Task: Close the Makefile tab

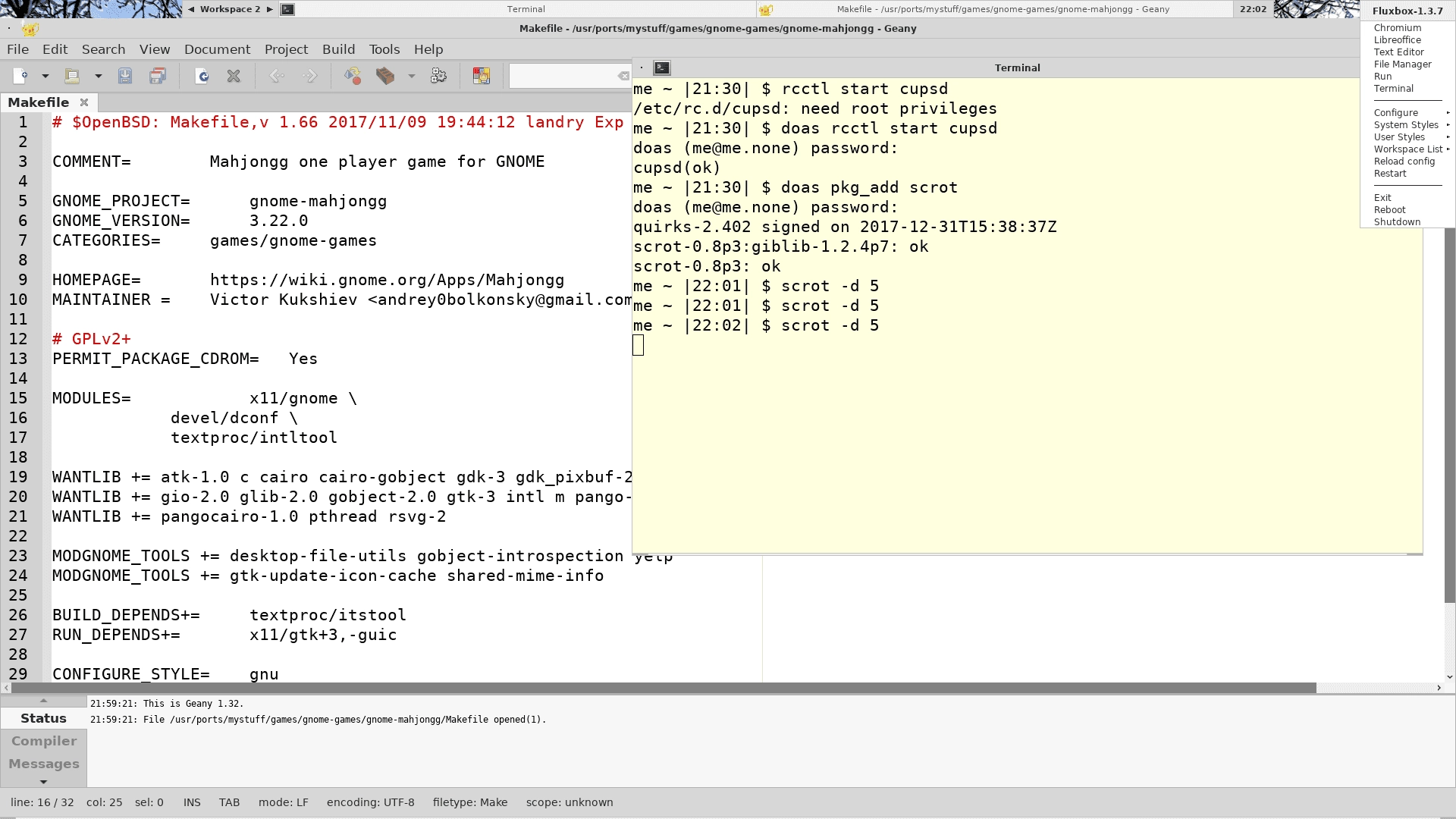Action: click(84, 102)
